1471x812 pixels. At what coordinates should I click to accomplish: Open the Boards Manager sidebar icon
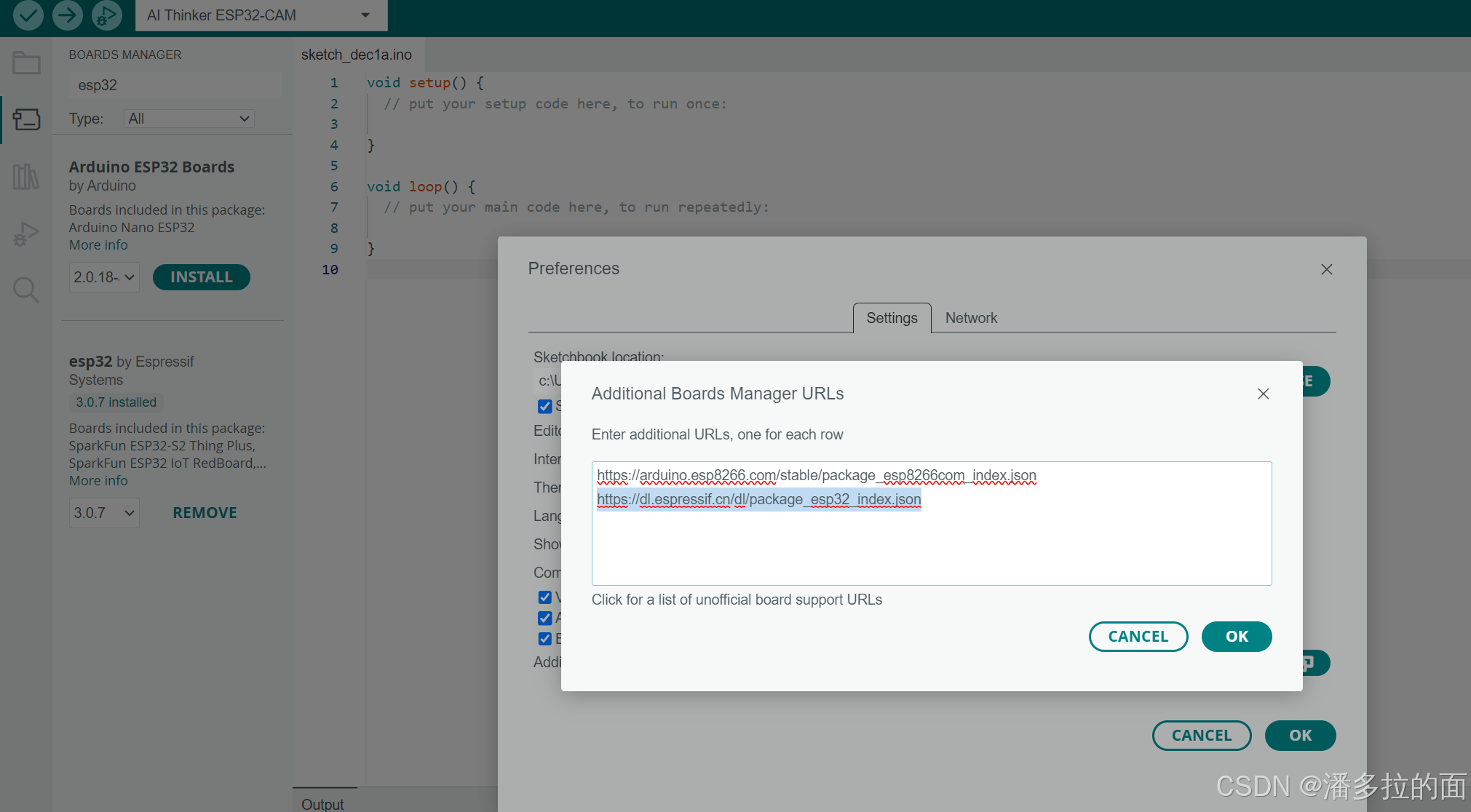tap(26, 119)
